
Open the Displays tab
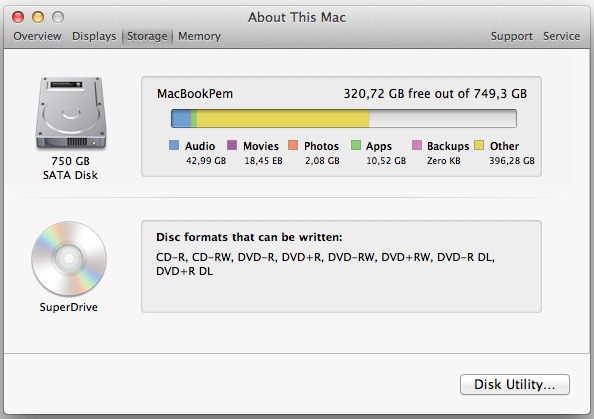pyautogui.click(x=94, y=36)
